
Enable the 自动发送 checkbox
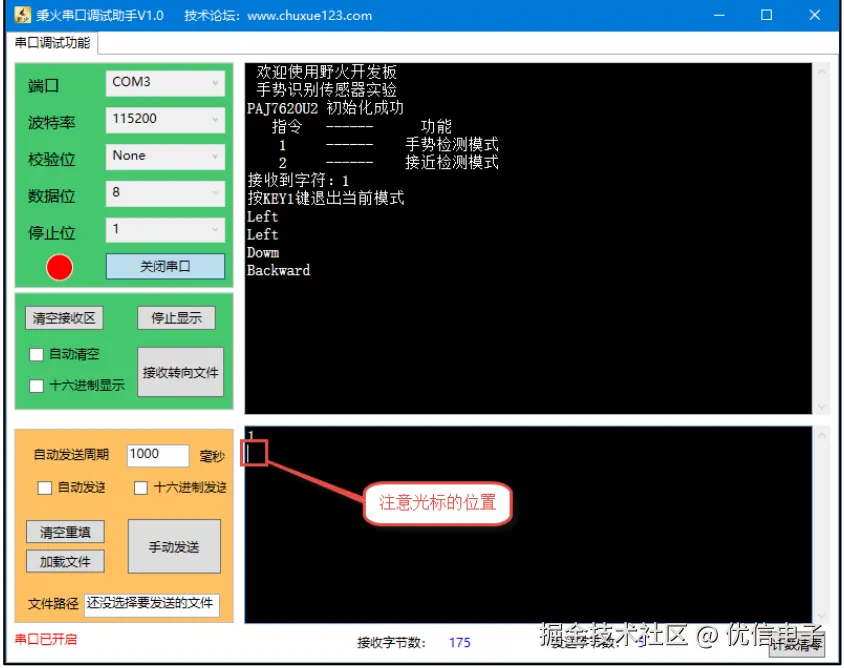pos(45,488)
